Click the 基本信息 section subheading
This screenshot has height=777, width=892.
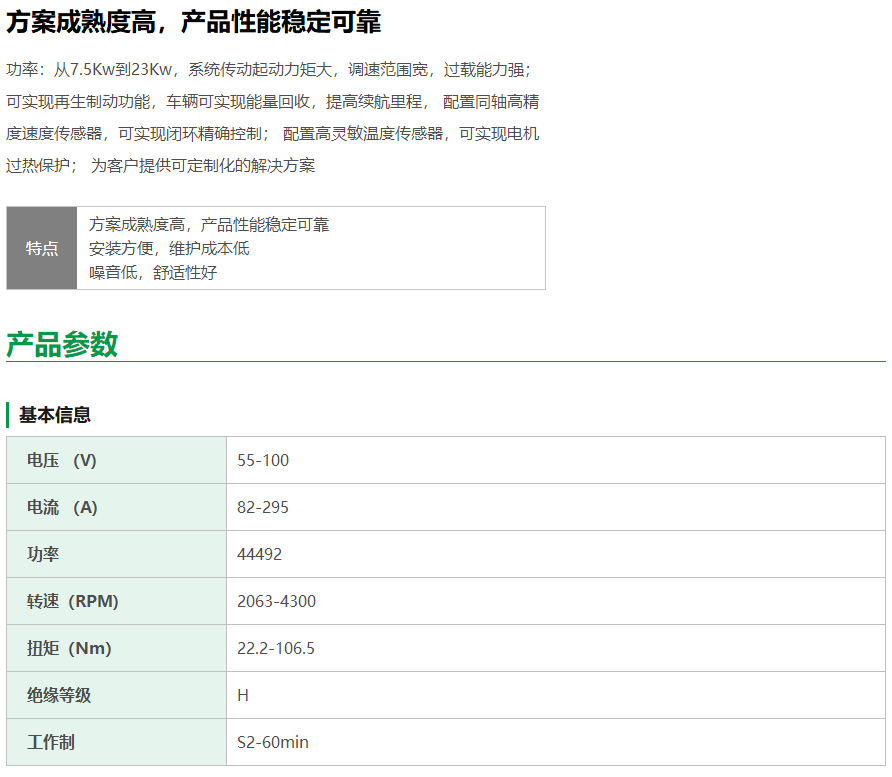tap(55, 414)
